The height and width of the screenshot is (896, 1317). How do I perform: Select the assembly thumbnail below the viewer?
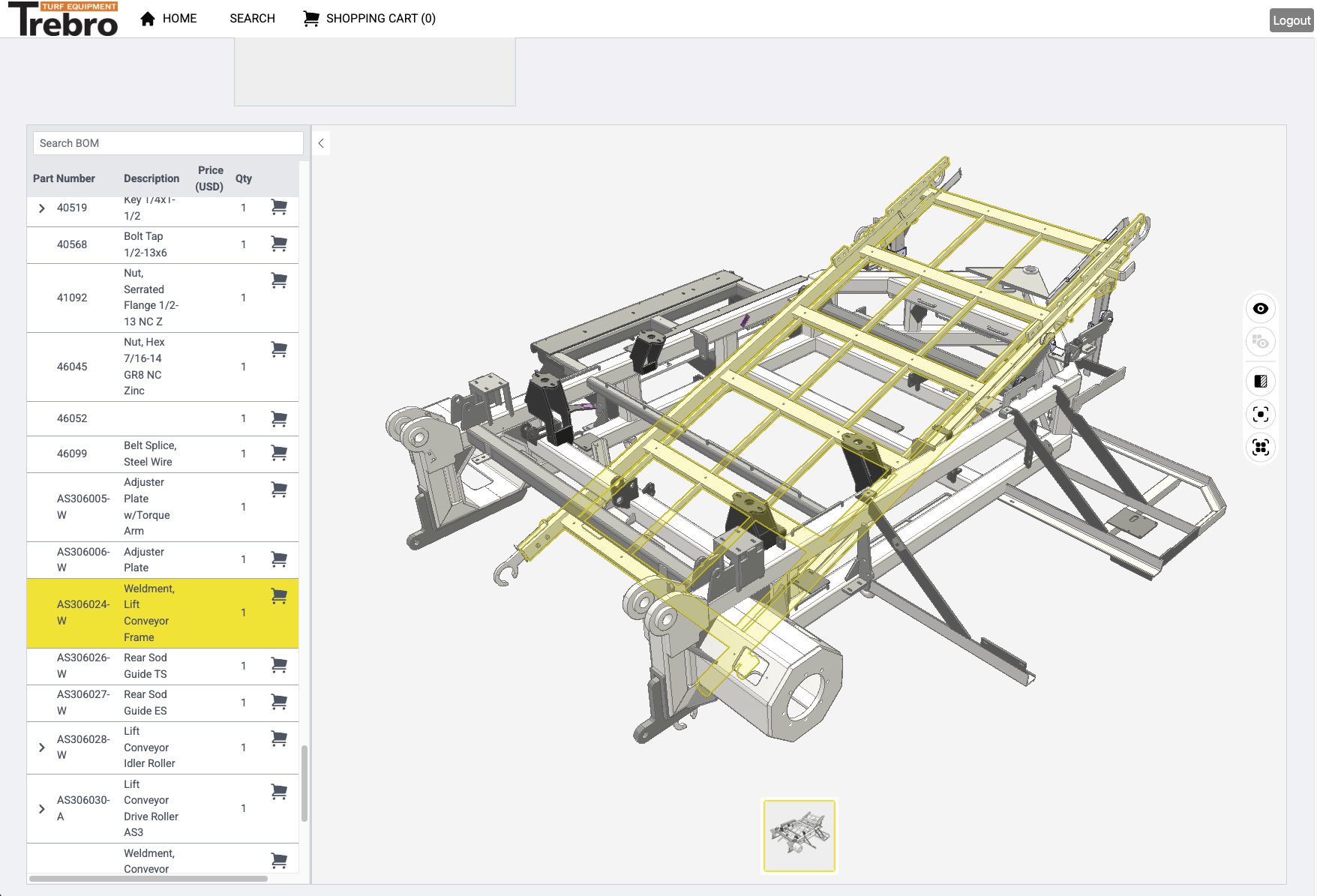pos(799,835)
